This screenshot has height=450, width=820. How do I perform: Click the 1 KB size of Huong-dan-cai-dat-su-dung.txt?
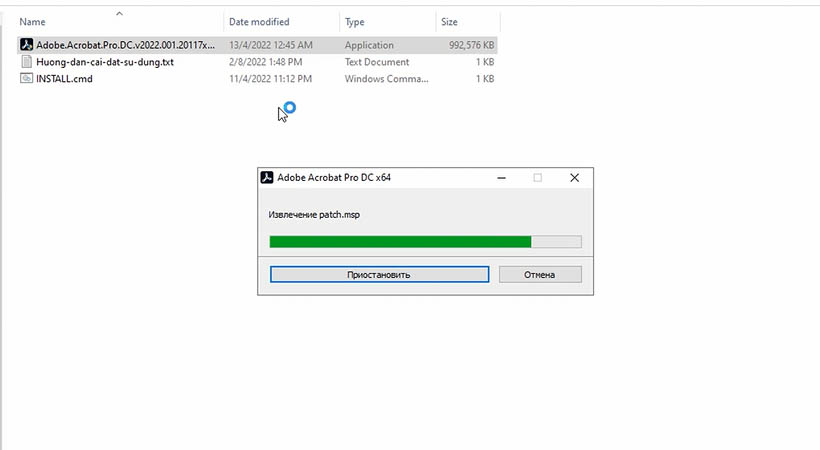tap(485, 62)
